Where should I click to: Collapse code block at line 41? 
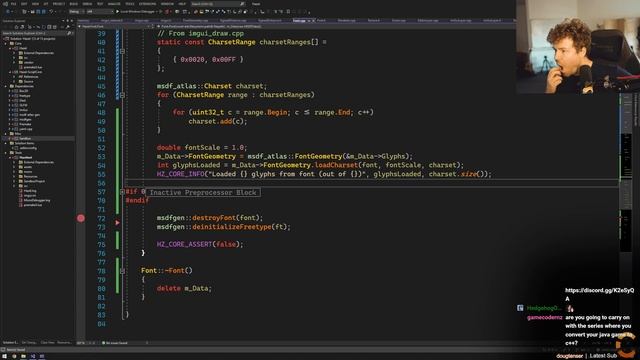point(122,51)
